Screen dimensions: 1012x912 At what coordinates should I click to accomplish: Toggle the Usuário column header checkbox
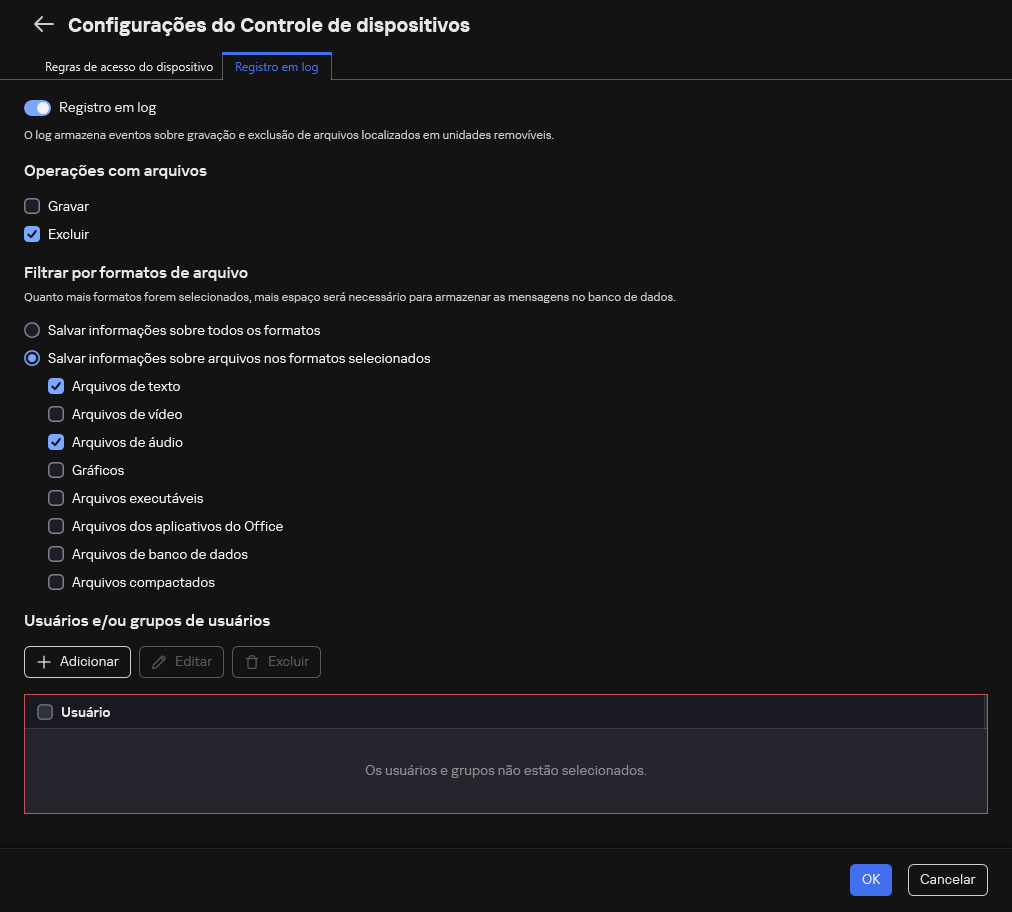pos(45,711)
